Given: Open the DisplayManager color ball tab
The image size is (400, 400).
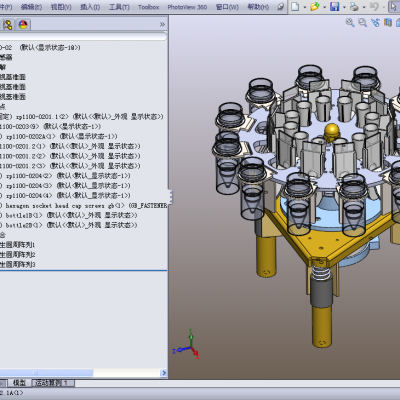Looking at the screenshot, I should point(23,24).
